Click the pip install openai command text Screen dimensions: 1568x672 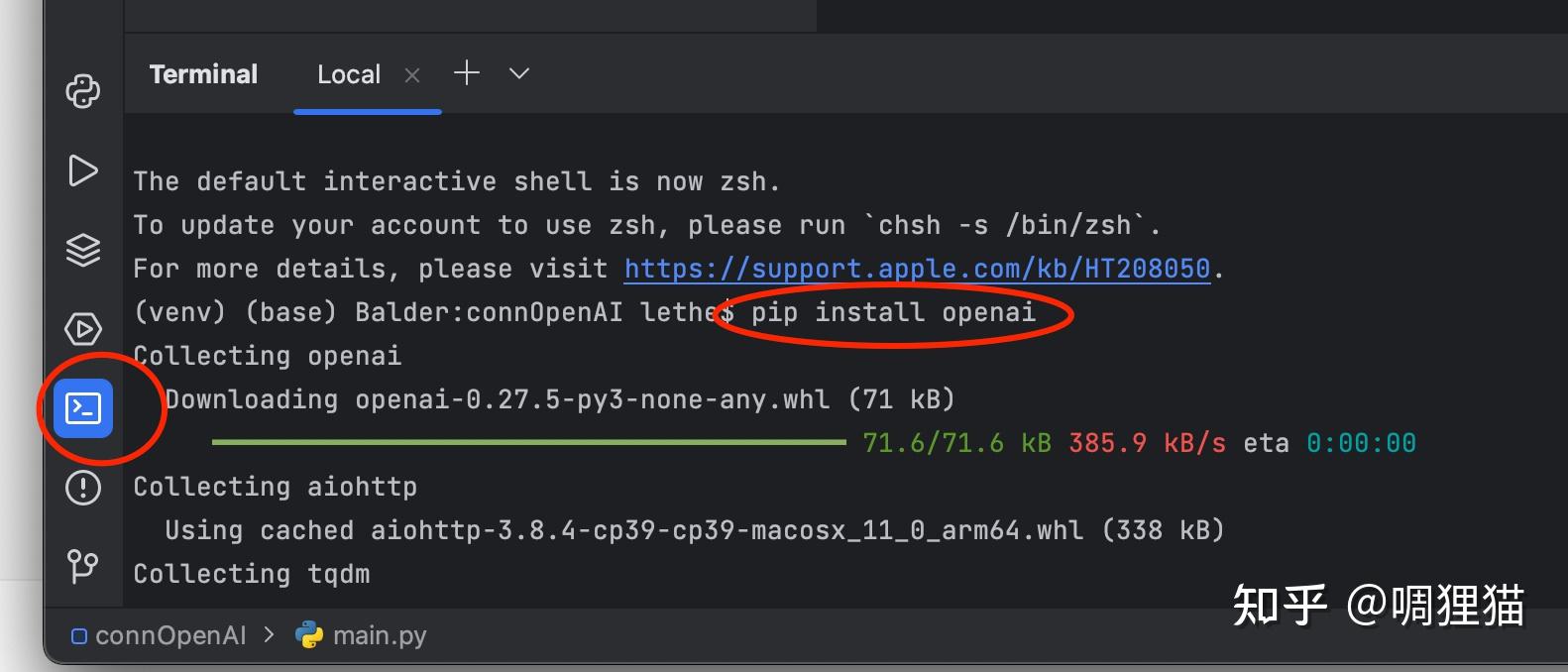point(893,312)
